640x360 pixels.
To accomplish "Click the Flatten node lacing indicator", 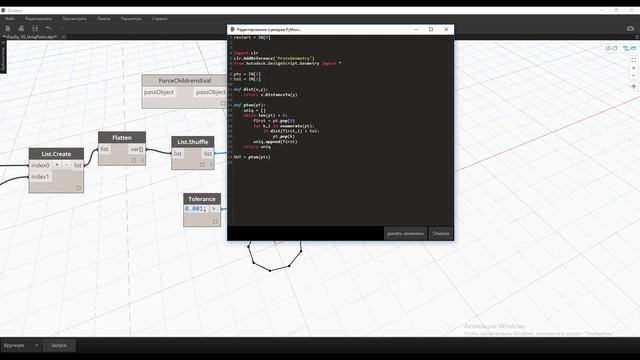I will [142, 161].
